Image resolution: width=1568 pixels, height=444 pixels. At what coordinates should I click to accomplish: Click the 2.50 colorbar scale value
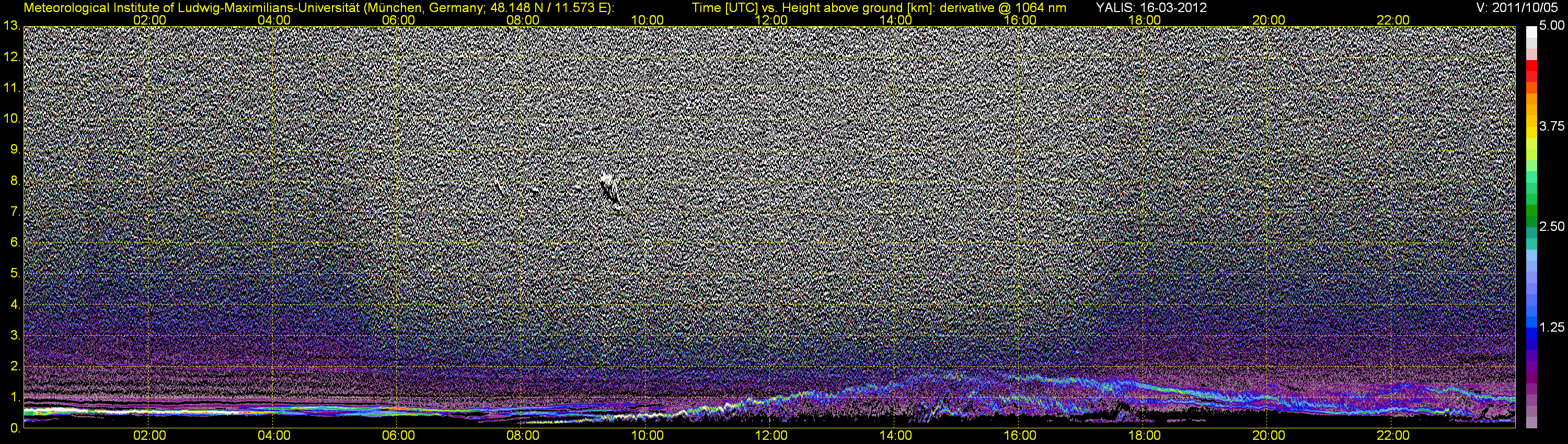coord(1551,227)
